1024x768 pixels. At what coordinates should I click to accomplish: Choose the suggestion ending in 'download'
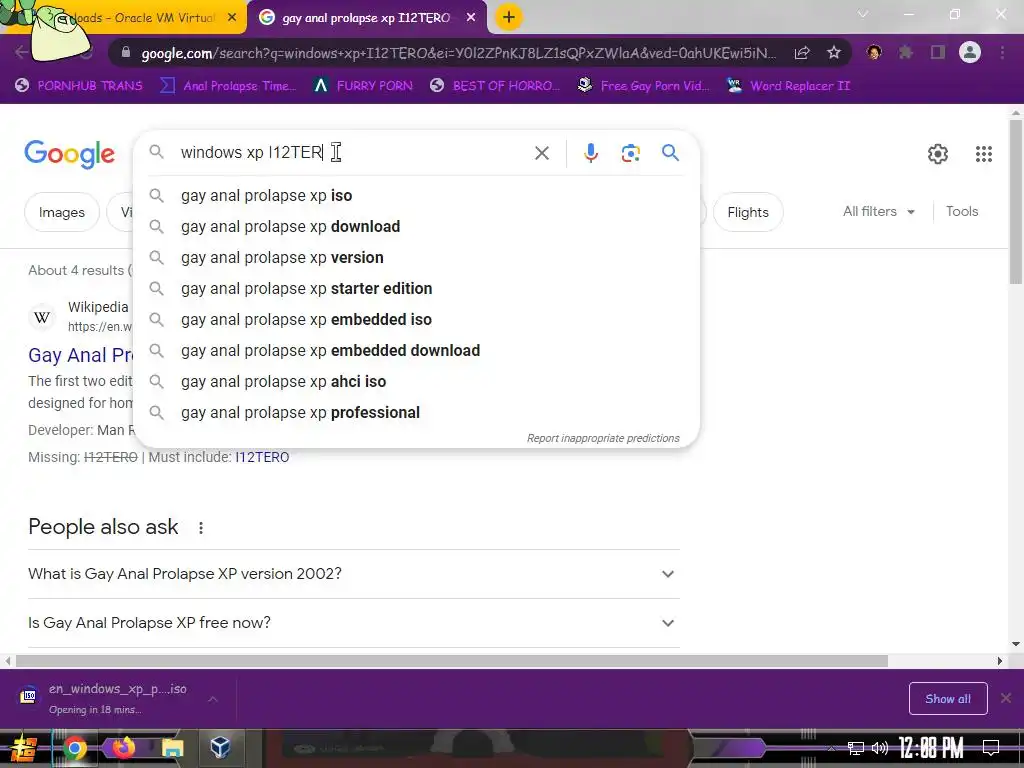point(416,227)
